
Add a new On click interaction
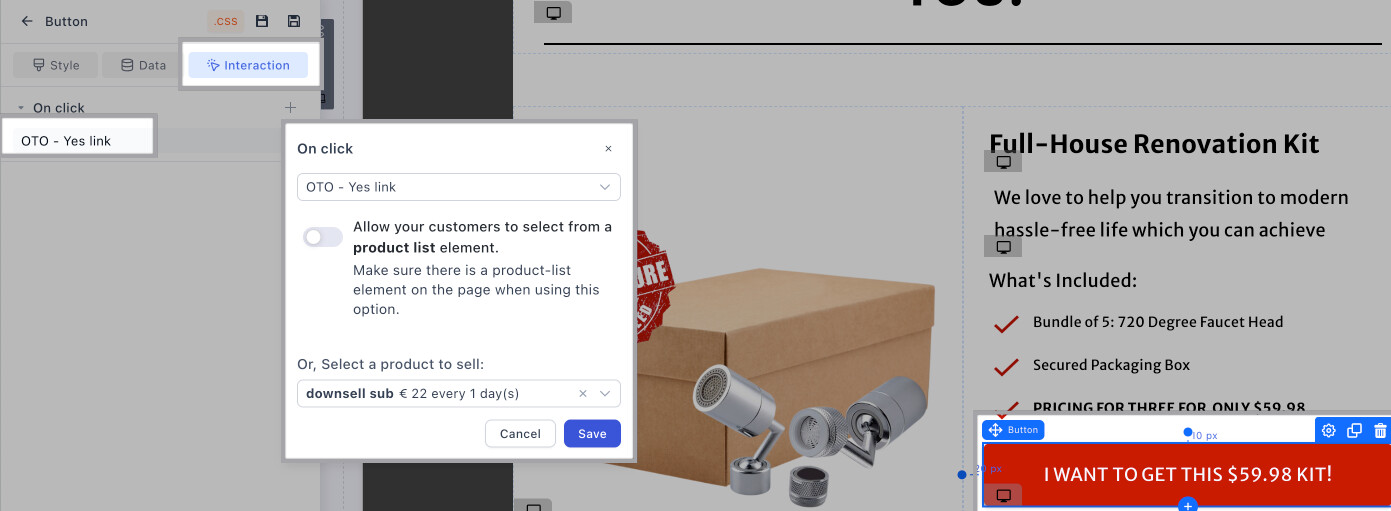point(290,107)
